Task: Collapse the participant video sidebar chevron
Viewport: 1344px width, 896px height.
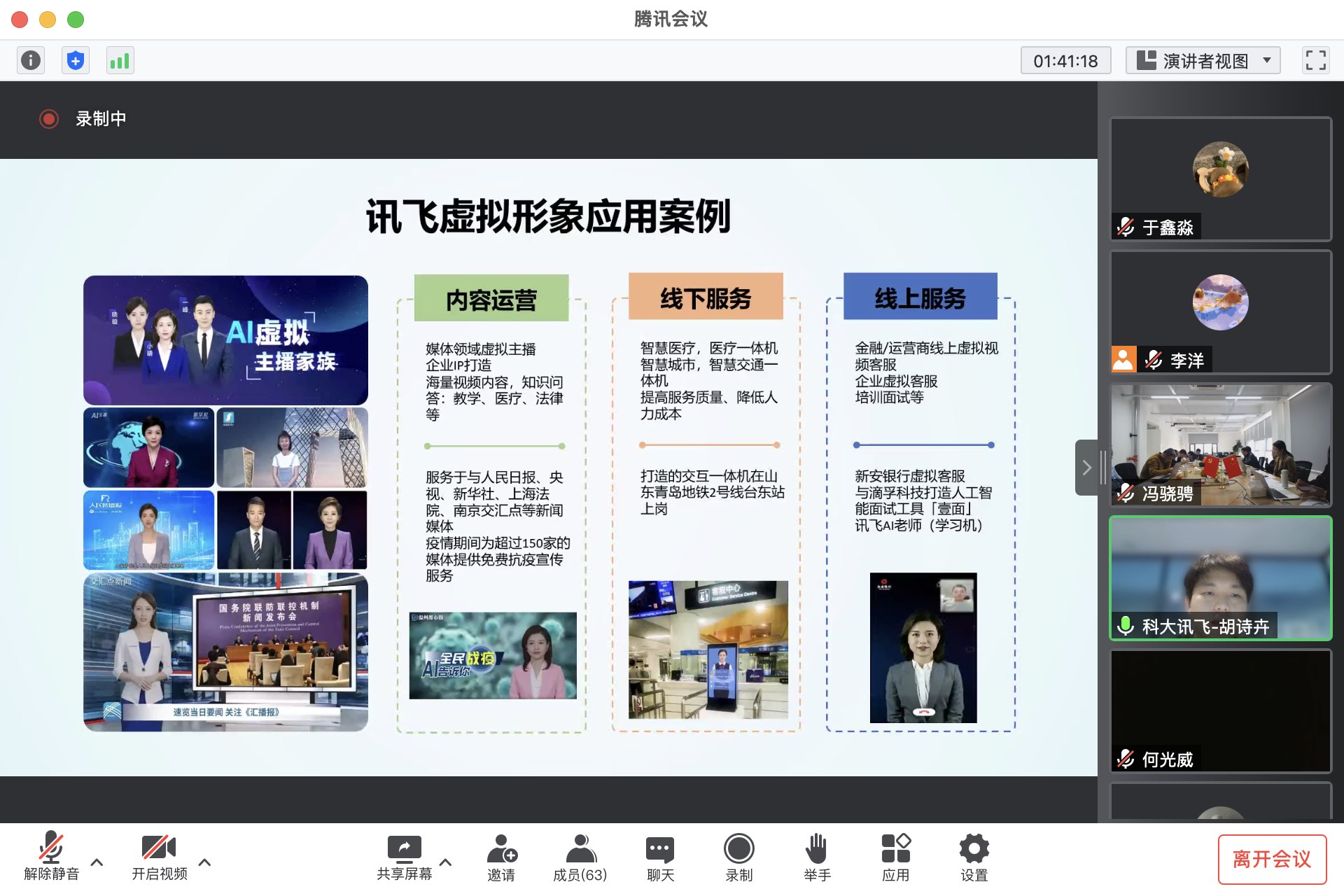Action: (x=1086, y=468)
